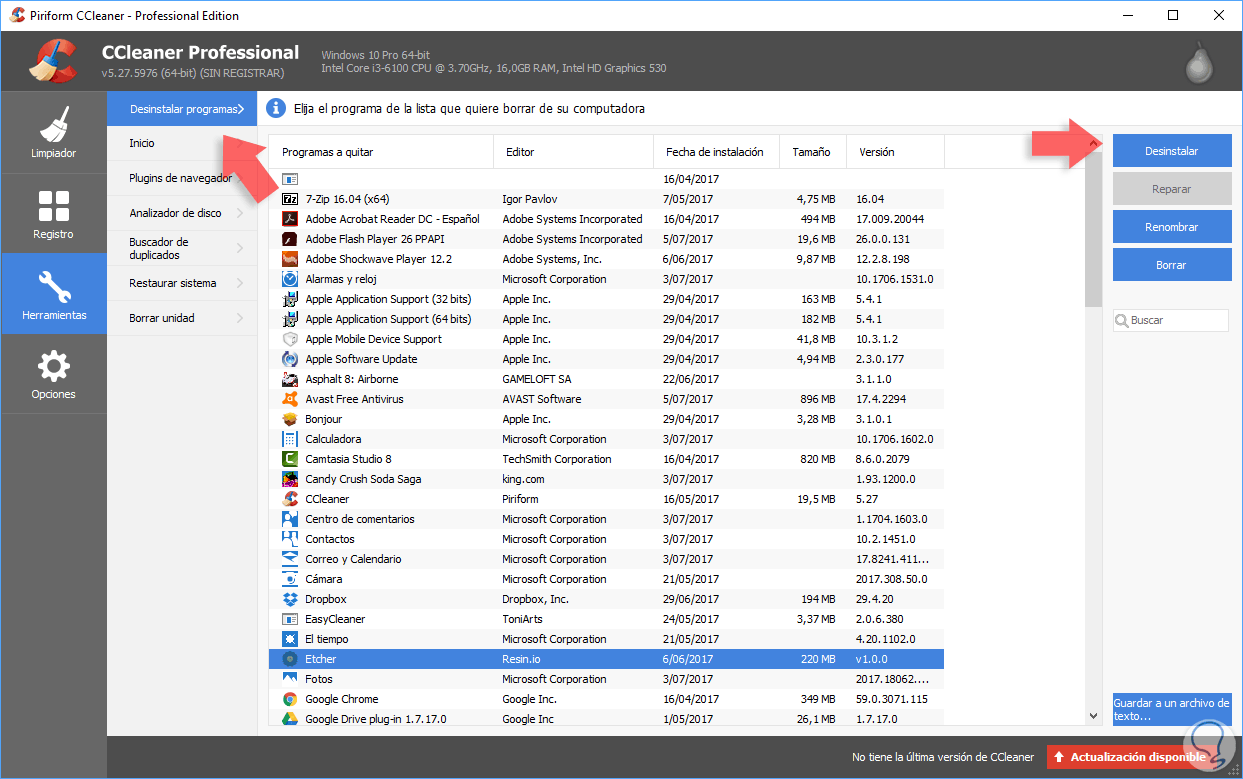Select Apple Application Support (32 bits)
This screenshot has width=1243, height=779.
coord(606,299)
